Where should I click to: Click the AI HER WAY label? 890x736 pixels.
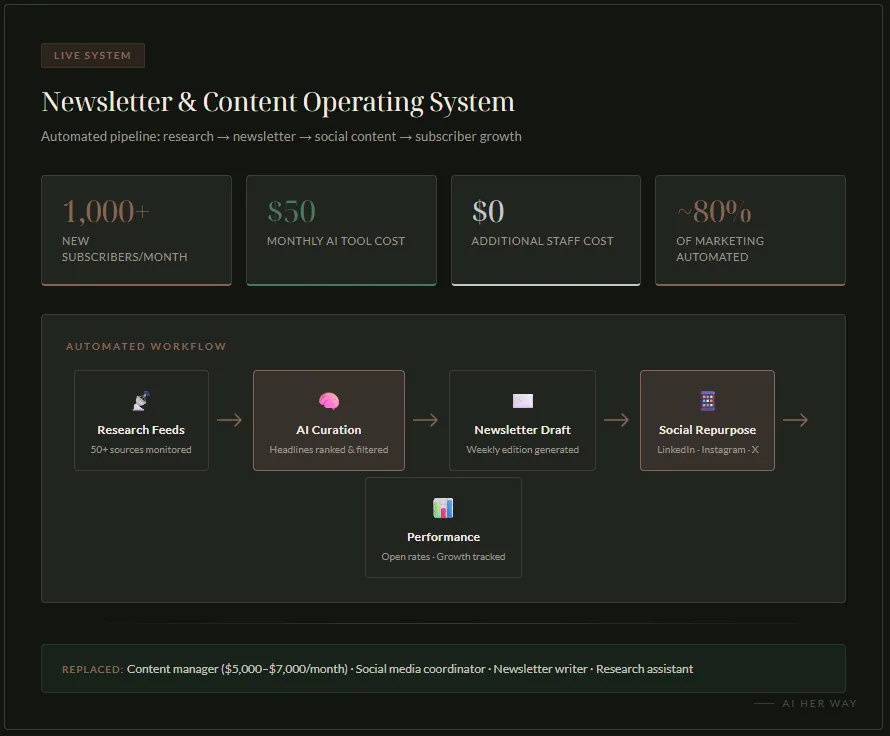(819, 704)
